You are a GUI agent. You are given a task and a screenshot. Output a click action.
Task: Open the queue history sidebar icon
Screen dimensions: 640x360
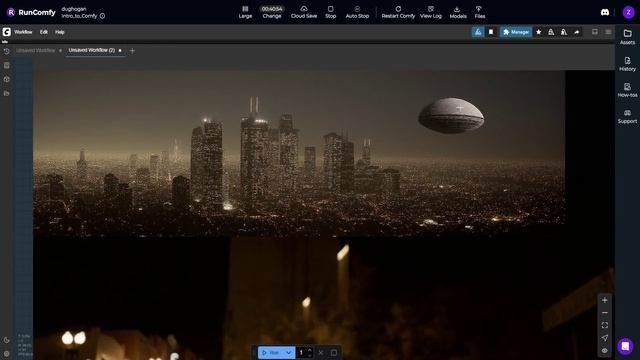pos(7,51)
